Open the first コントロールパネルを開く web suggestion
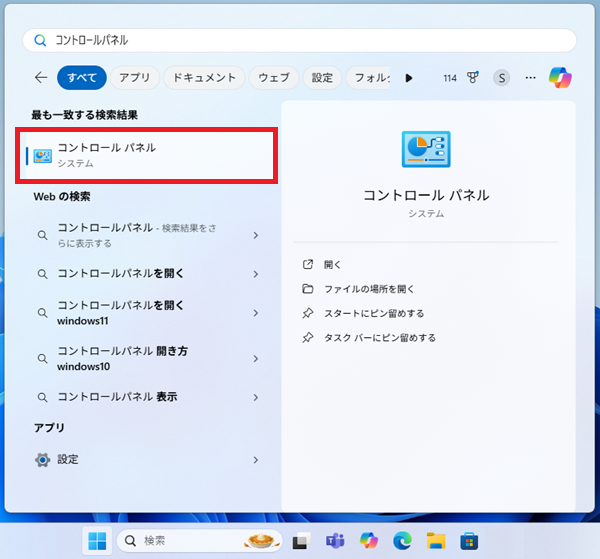The image size is (600, 559). [x=147, y=274]
